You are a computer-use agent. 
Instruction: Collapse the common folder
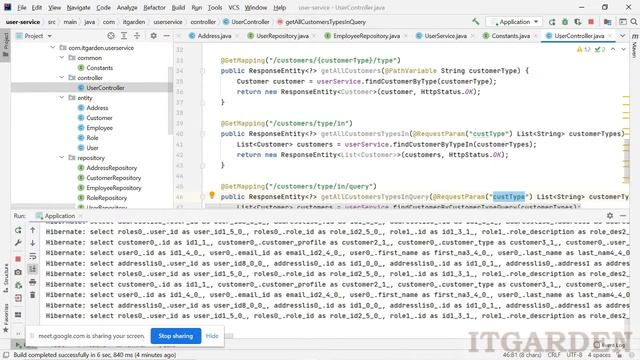pyautogui.click(x=62, y=58)
